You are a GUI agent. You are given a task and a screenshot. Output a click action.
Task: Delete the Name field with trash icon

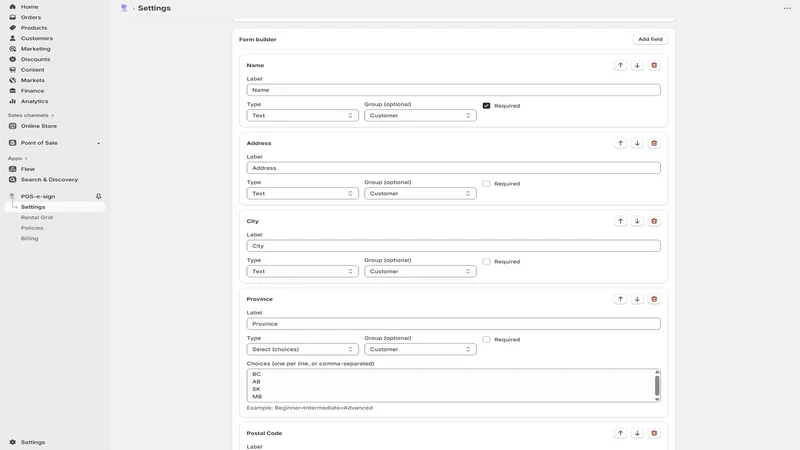[x=654, y=65]
